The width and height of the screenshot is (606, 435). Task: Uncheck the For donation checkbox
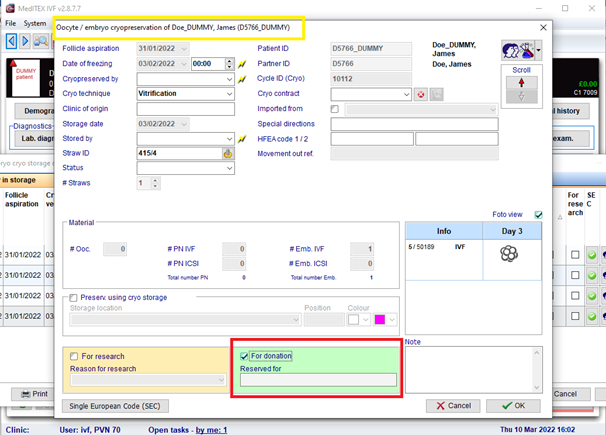(244, 356)
